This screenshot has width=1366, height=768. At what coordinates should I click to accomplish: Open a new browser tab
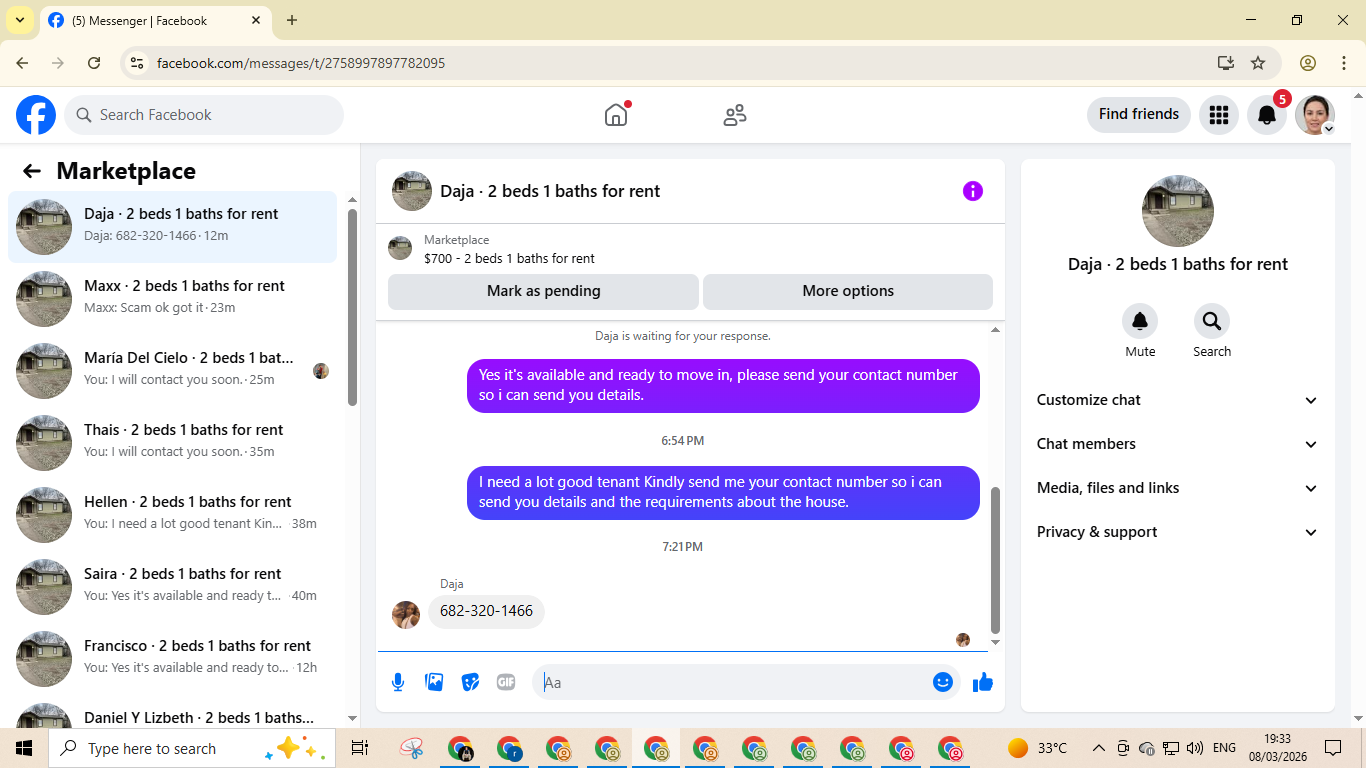tap(292, 20)
